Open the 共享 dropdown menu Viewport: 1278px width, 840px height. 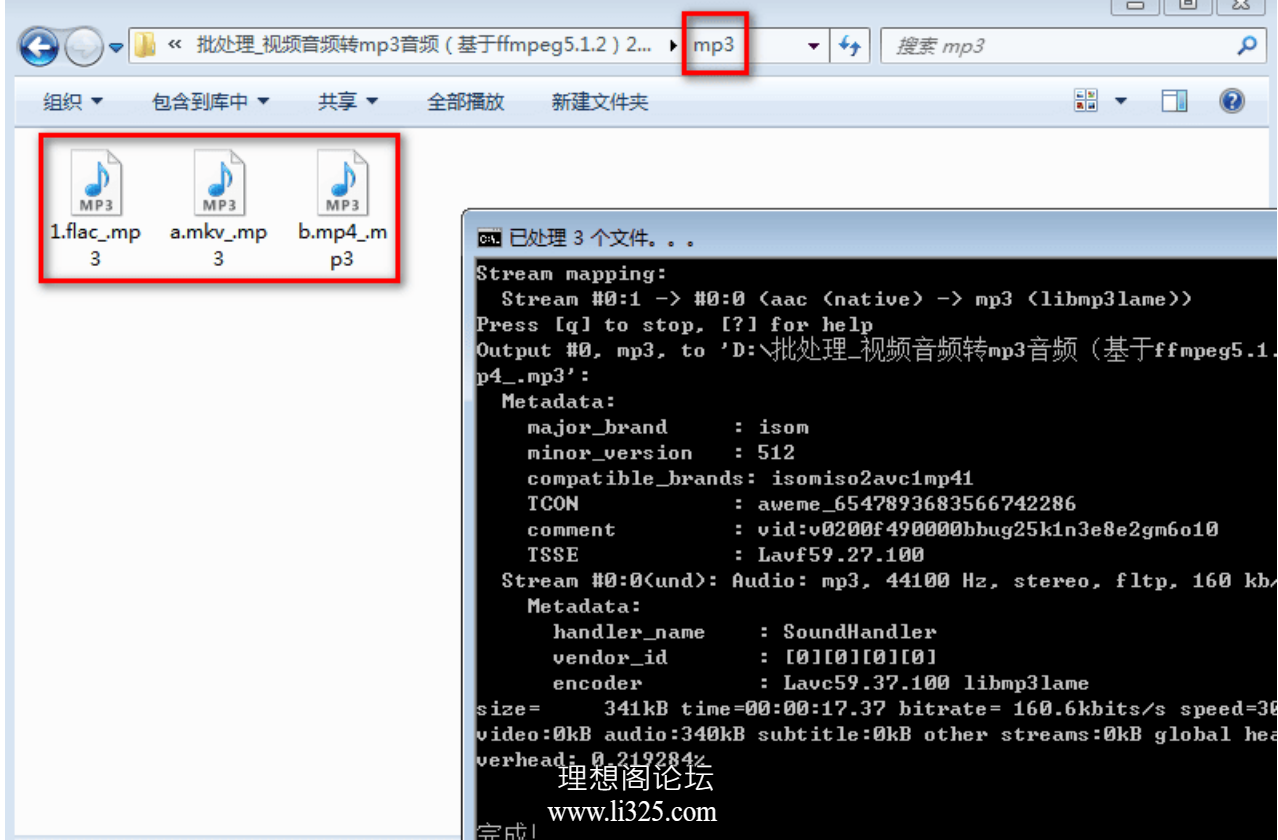pos(347,101)
